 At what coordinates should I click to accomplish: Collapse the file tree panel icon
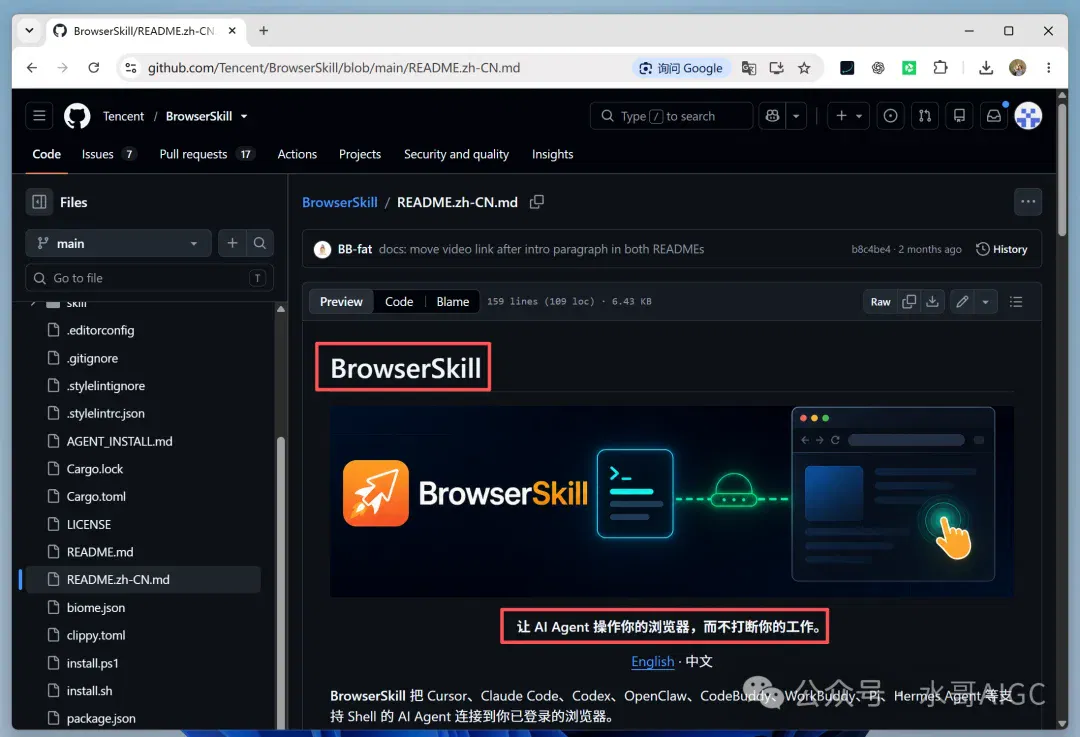point(39,202)
